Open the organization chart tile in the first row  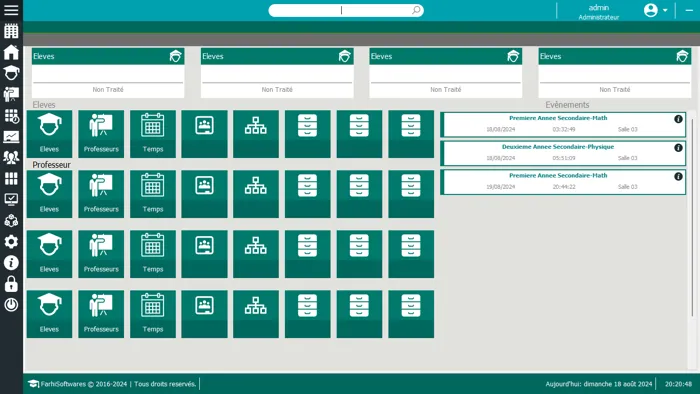coord(256,134)
